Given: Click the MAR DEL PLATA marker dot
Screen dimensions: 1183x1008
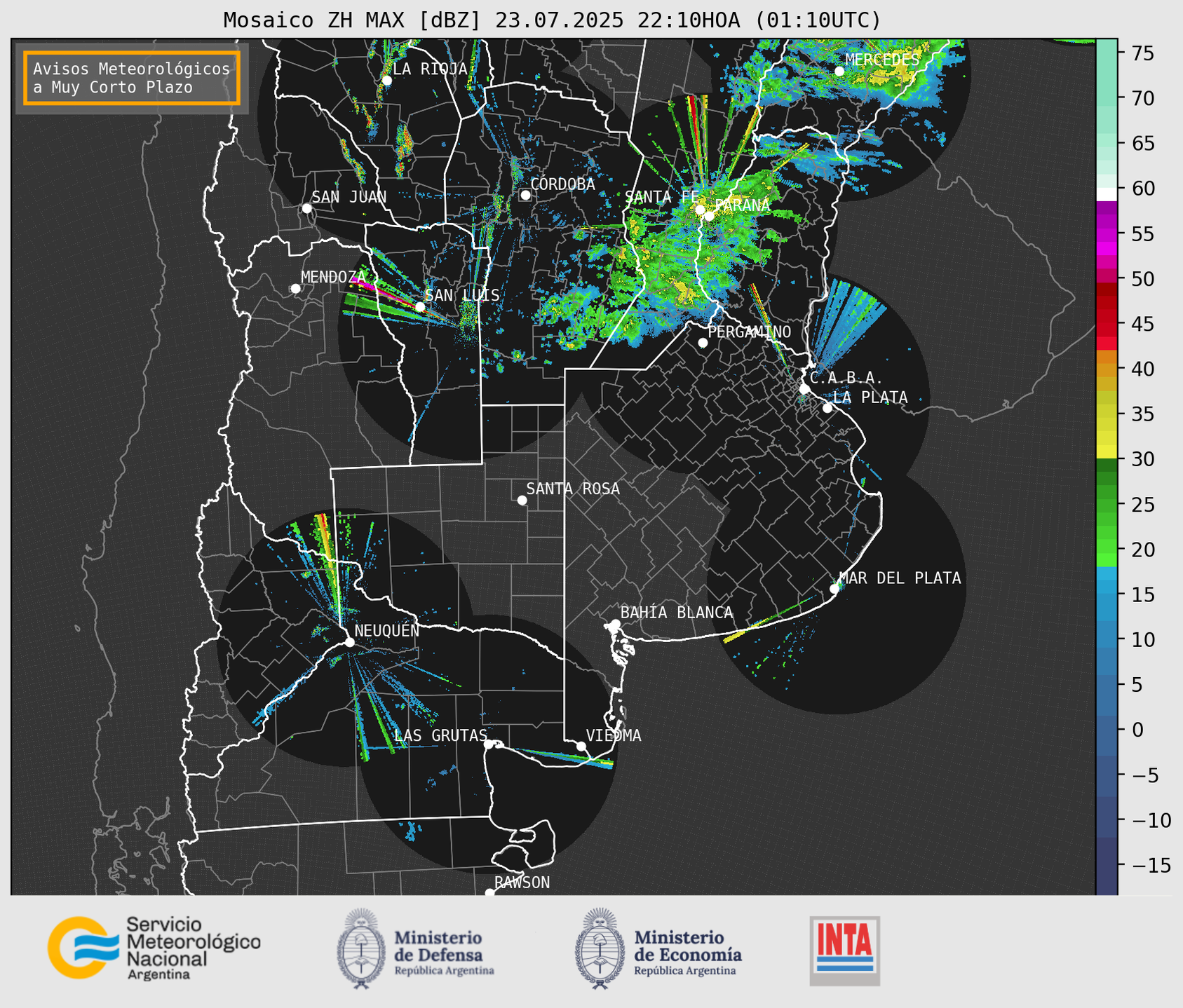Looking at the screenshot, I should pyautogui.click(x=834, y=589).
